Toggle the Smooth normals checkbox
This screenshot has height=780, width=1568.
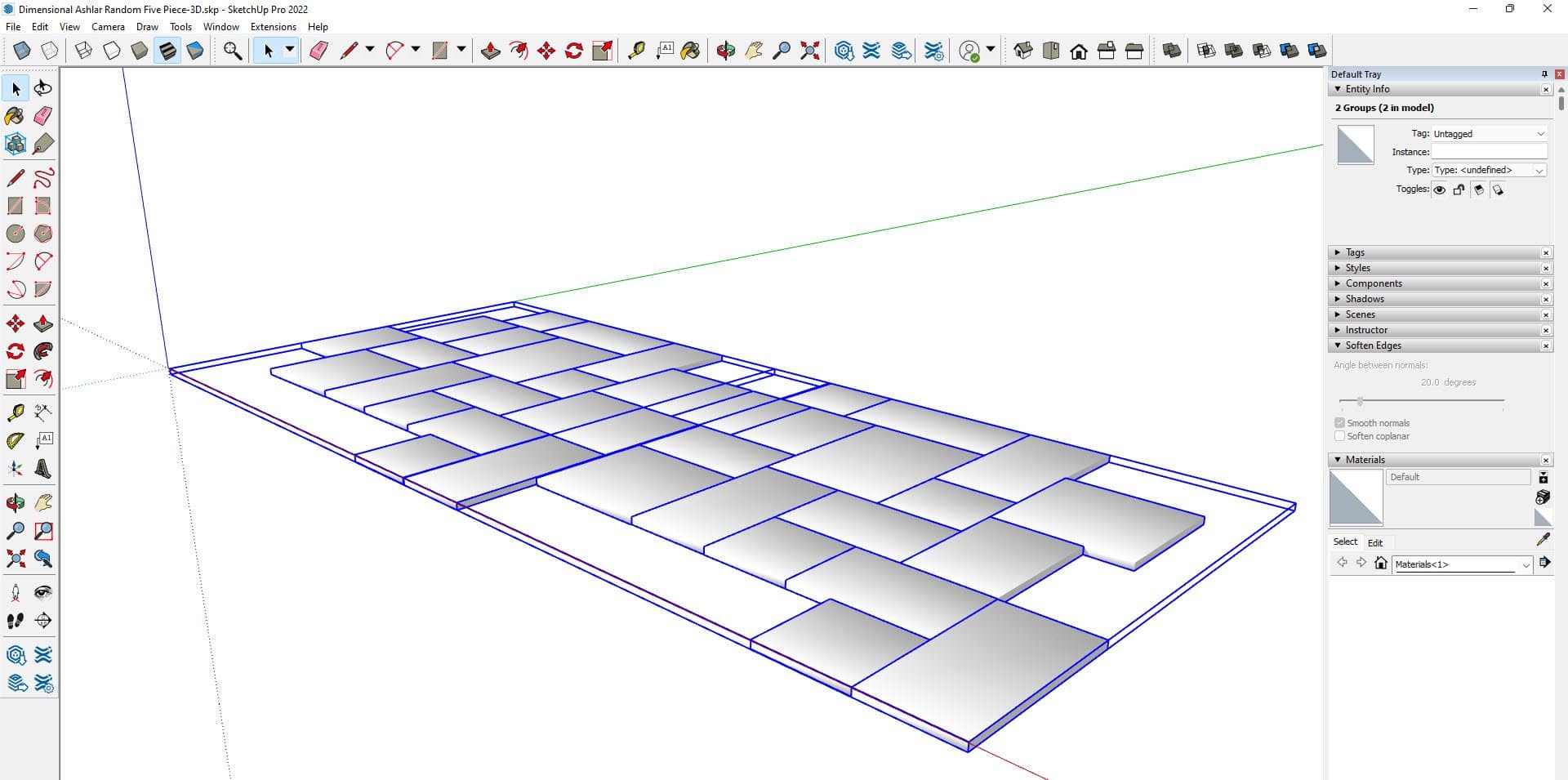1339,423
